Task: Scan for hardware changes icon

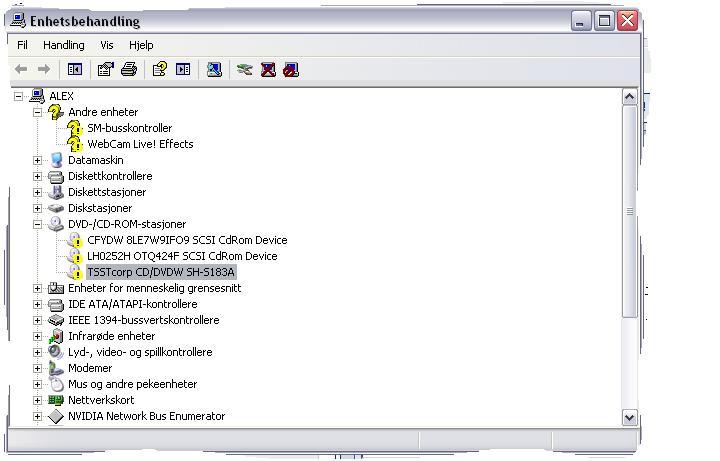Action: coord(214,69)
